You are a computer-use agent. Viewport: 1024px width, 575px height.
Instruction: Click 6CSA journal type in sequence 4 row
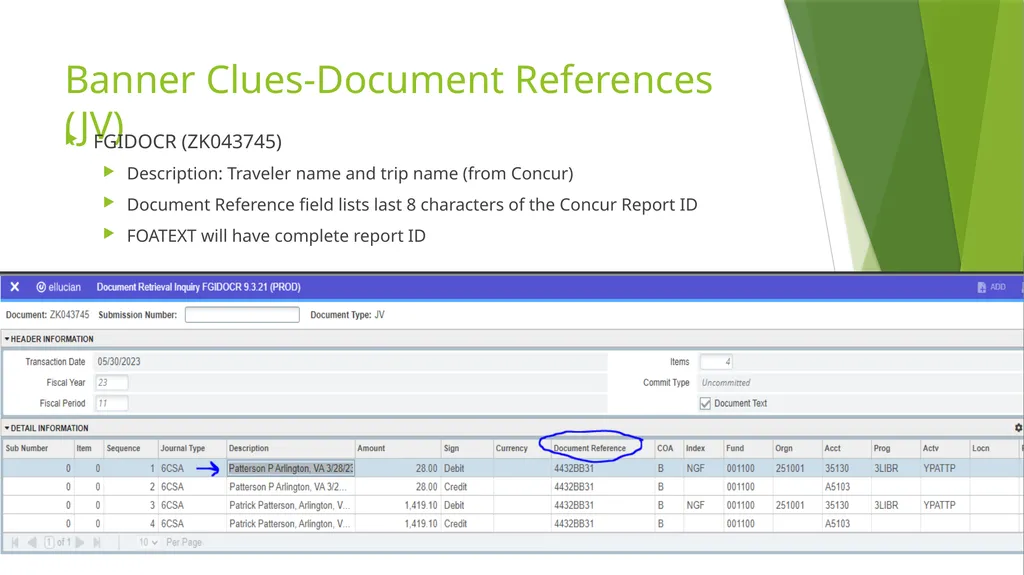[172, 523]
